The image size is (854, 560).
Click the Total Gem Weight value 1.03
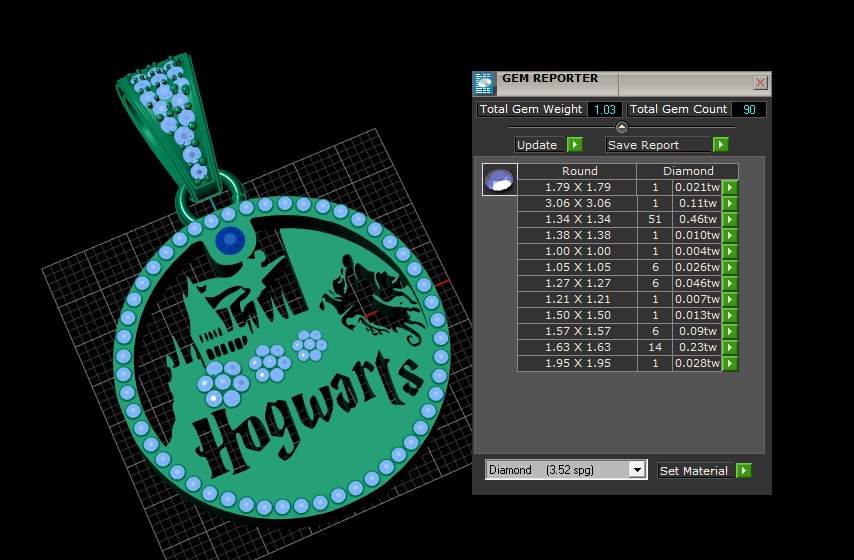[605, 109]
